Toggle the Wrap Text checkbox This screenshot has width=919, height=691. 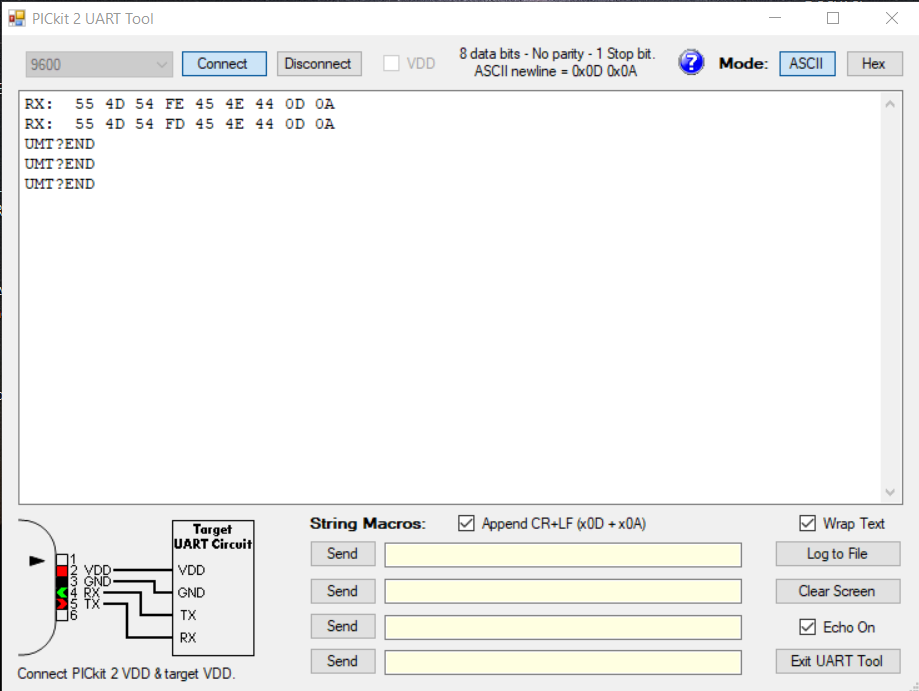807,523
